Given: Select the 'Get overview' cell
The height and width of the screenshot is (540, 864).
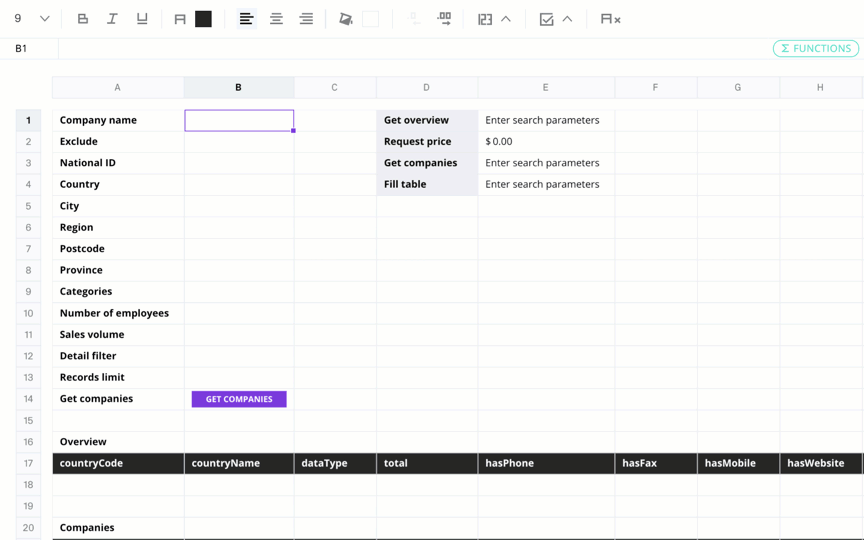Looking at the screenshot, I should coord(427,120).
